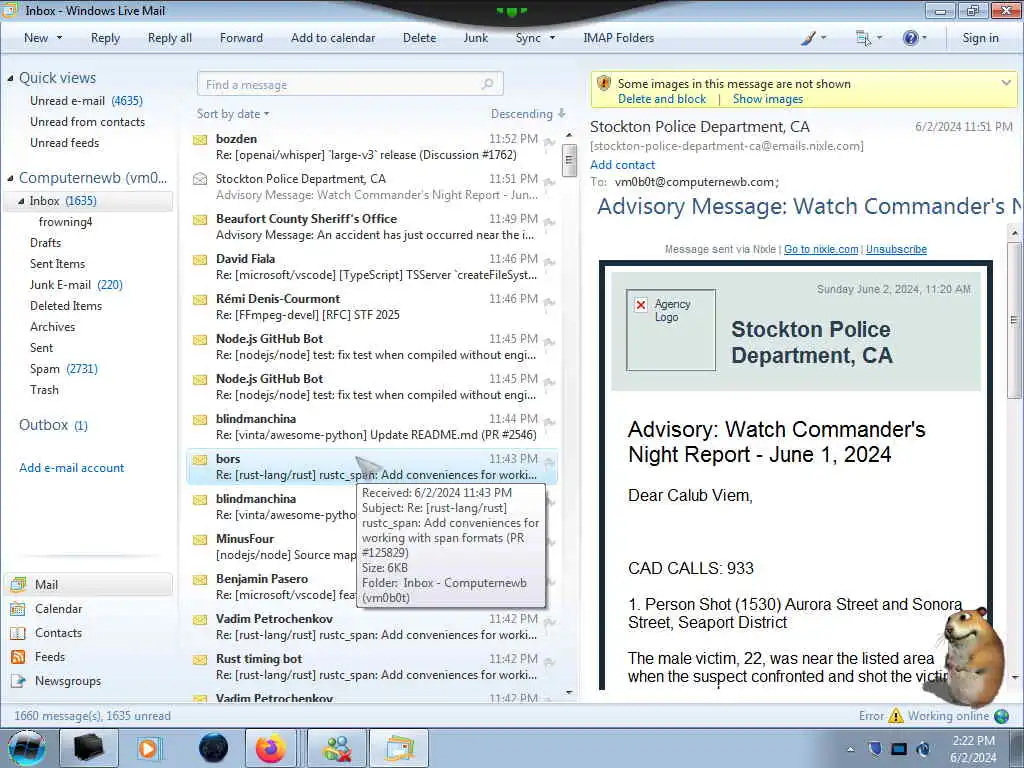The image size is (1024, 768).
Task: Open the New dropdown arrow
Action: point(59,38)
